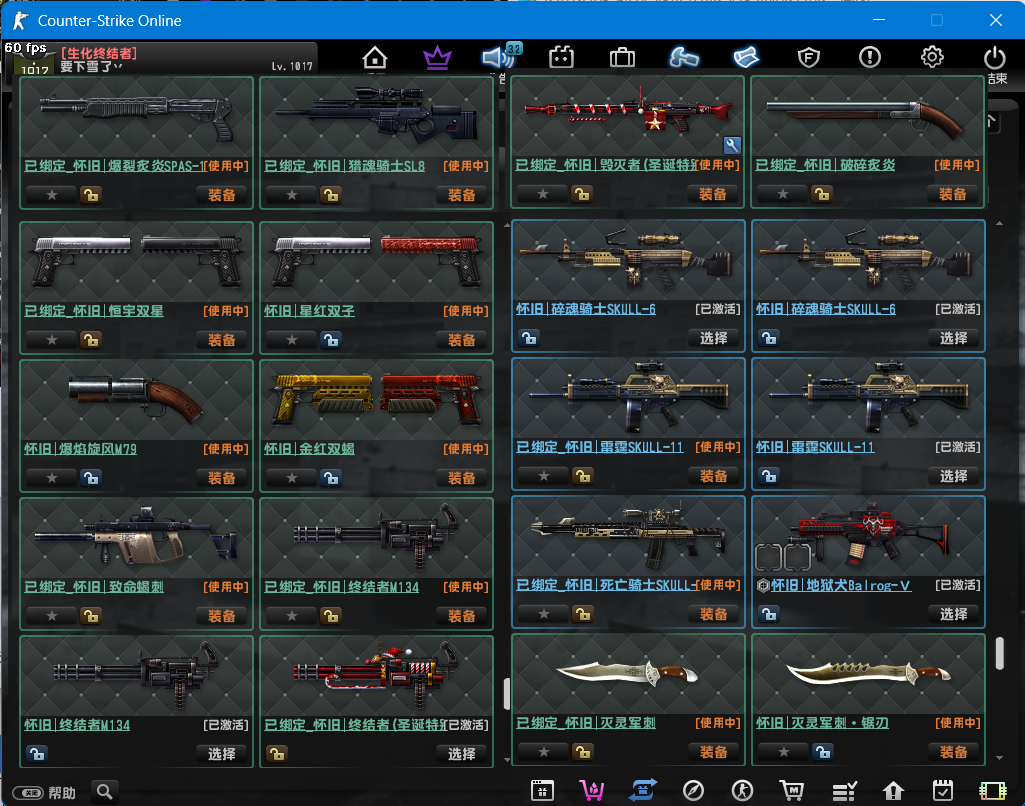Click the wrench icon on 毁灭者 card
Image resolution: width=1025 pixels, height=806 pixels.
point(732,145)
